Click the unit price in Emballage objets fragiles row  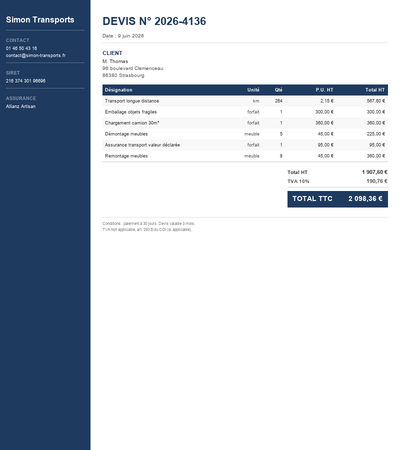[324, 112]
